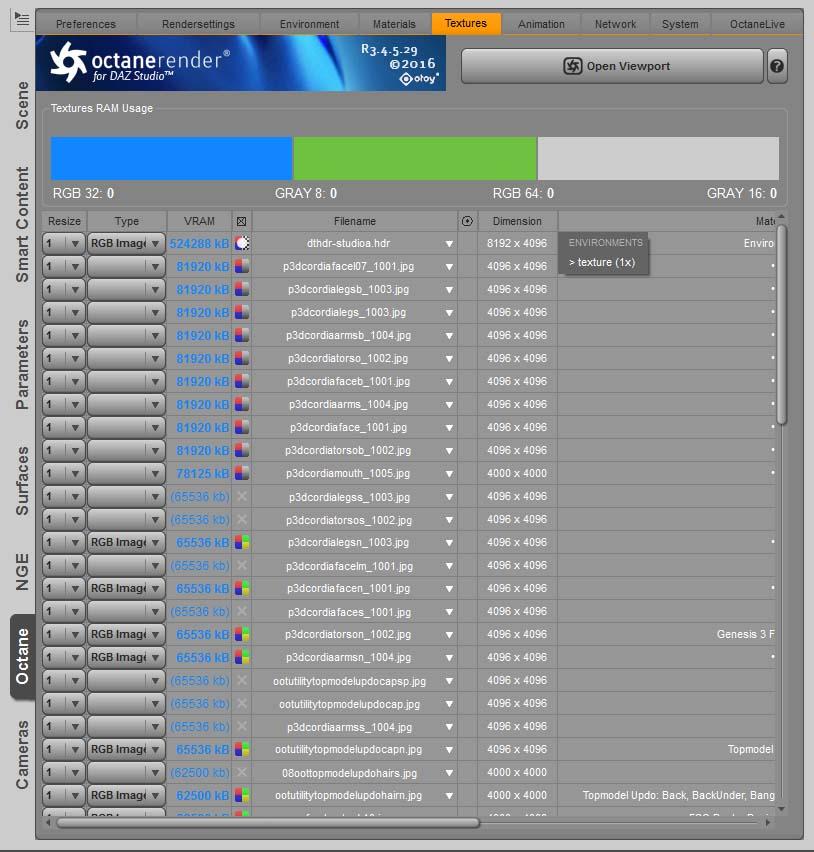Click RGB icon for ootutilitytopmodelupdohairn.jpg
This screenshot has height=852, width=814.
coord(242,795)
